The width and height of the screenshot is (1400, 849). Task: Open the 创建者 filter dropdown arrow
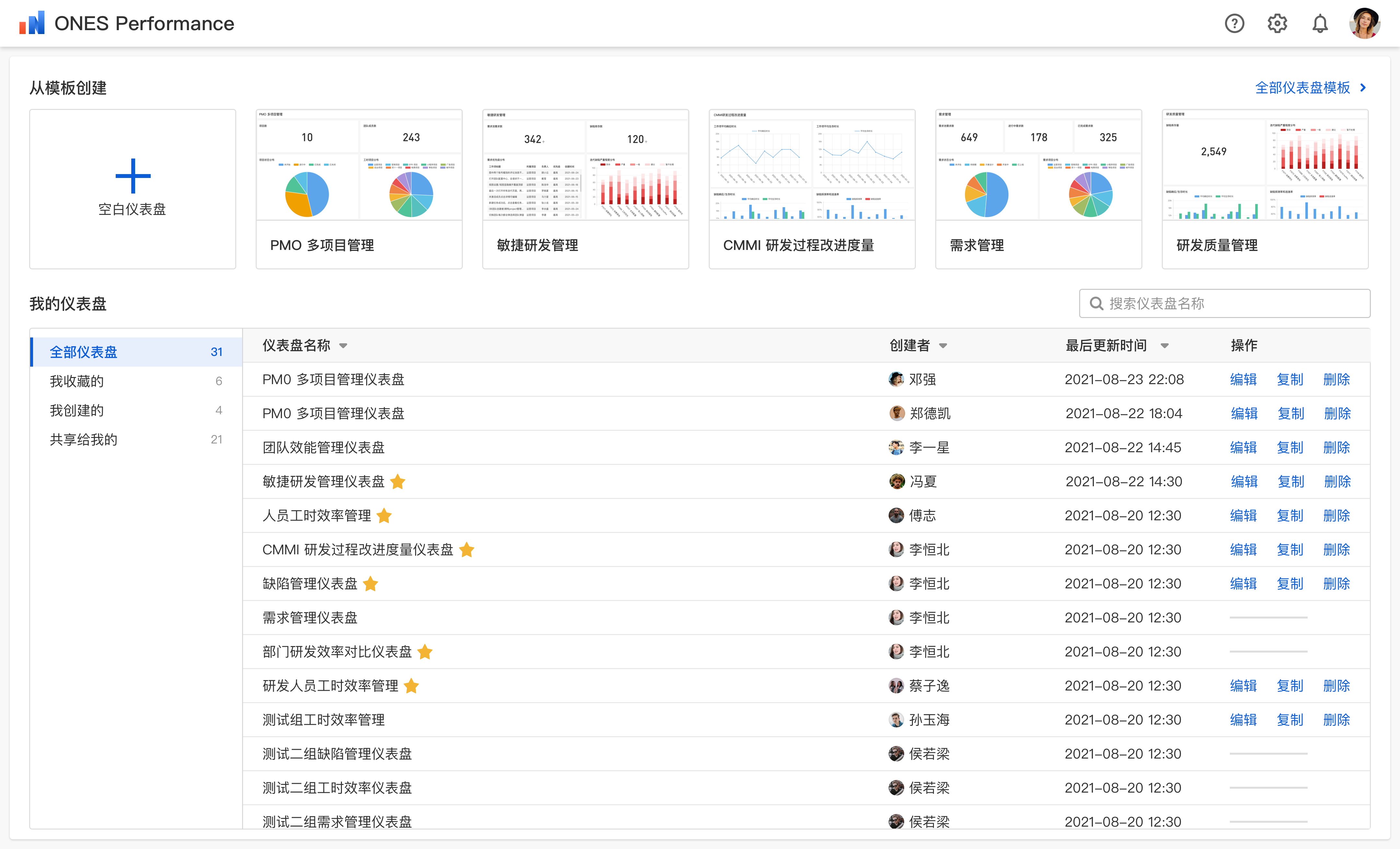click(943, 346)
